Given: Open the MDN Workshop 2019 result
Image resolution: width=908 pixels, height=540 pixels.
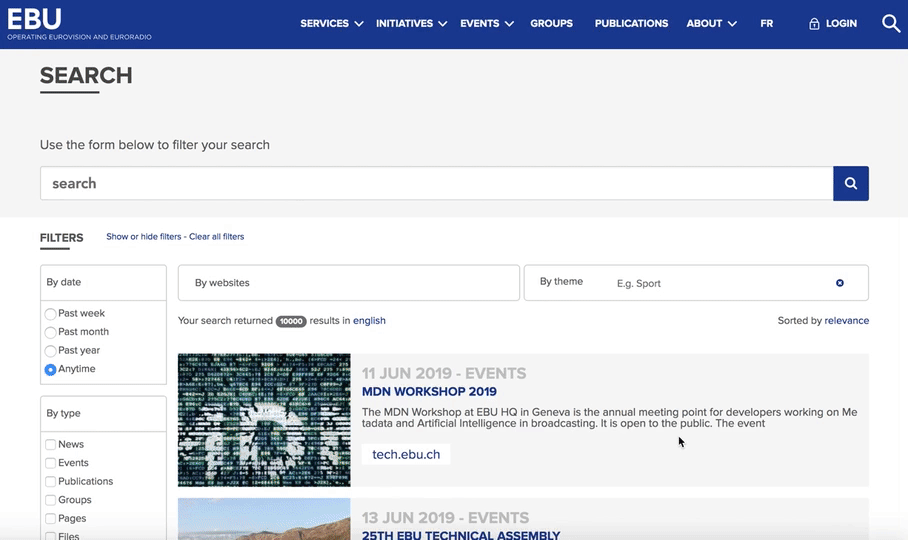Looking at the screenshot, I should (429, 392).
